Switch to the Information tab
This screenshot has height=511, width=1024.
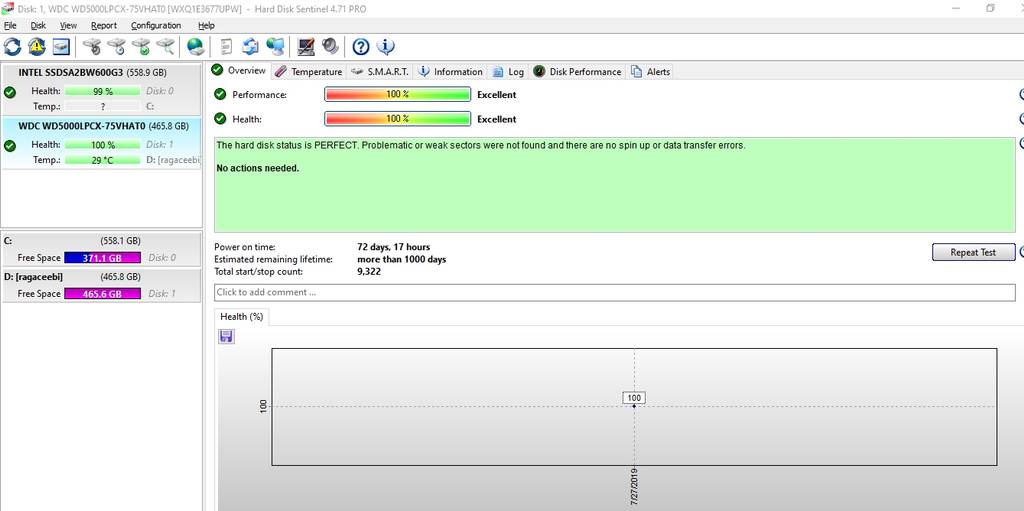451,71
